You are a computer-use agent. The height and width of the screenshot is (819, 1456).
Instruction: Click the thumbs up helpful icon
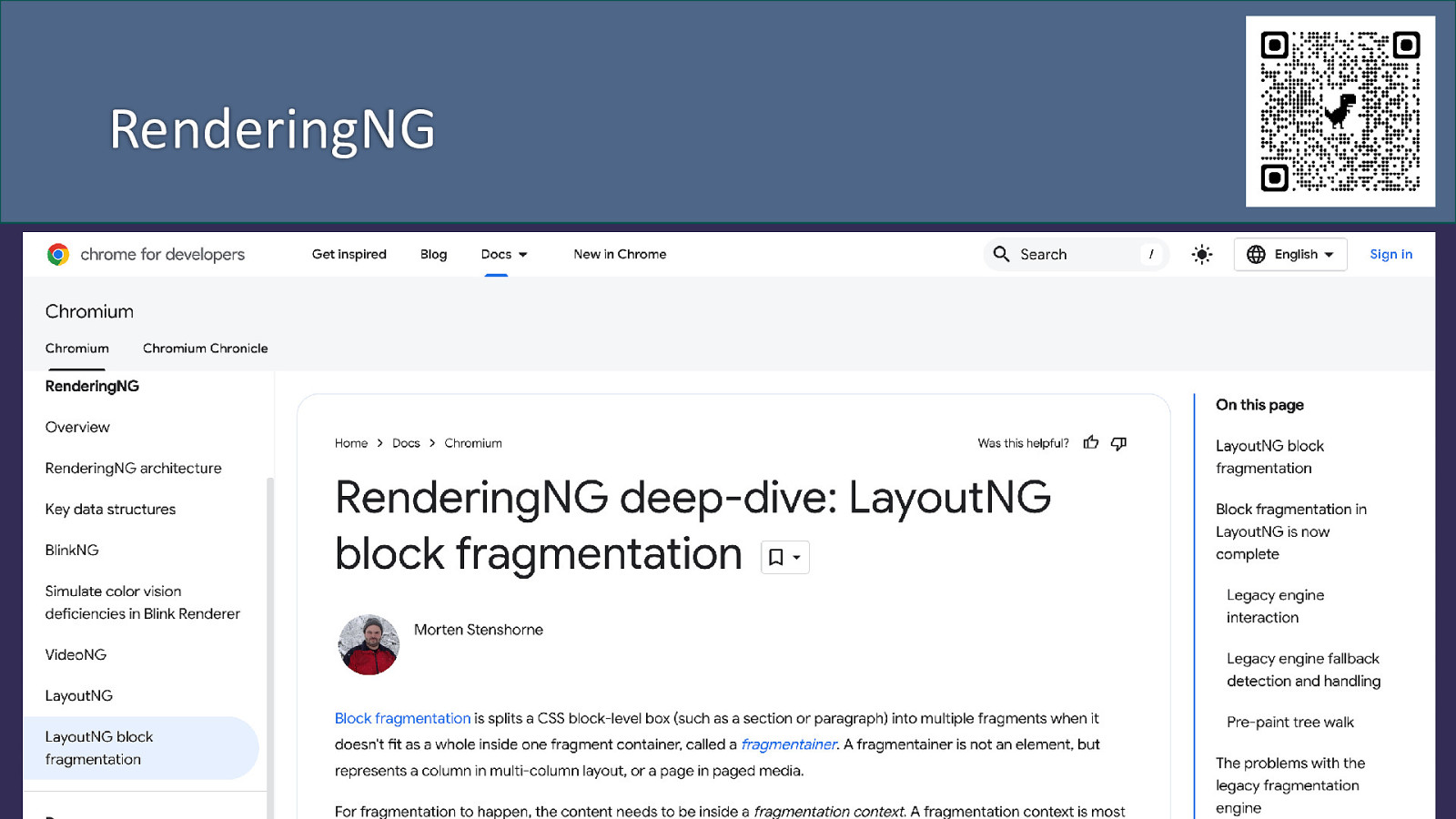click(x=1091, y=443)
